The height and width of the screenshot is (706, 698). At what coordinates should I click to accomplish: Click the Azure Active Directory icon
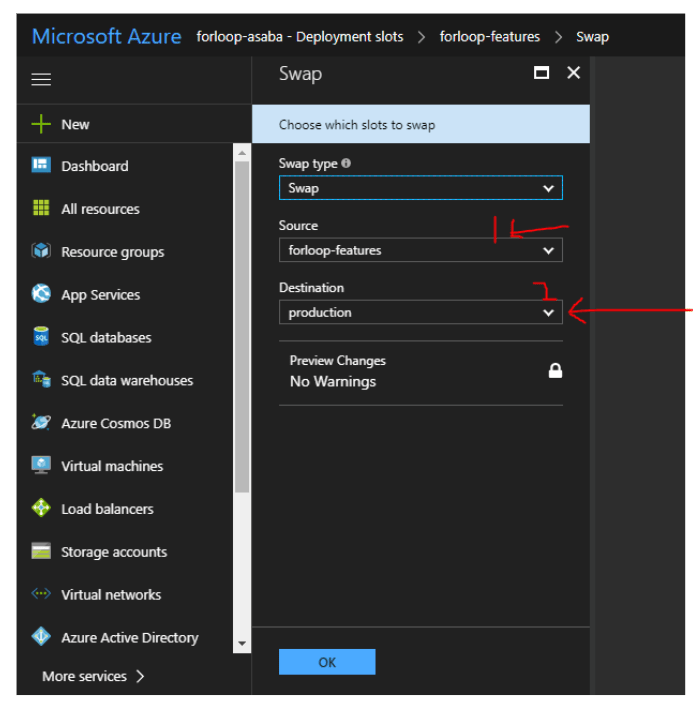pyautogui.click(x=41, y=636)
